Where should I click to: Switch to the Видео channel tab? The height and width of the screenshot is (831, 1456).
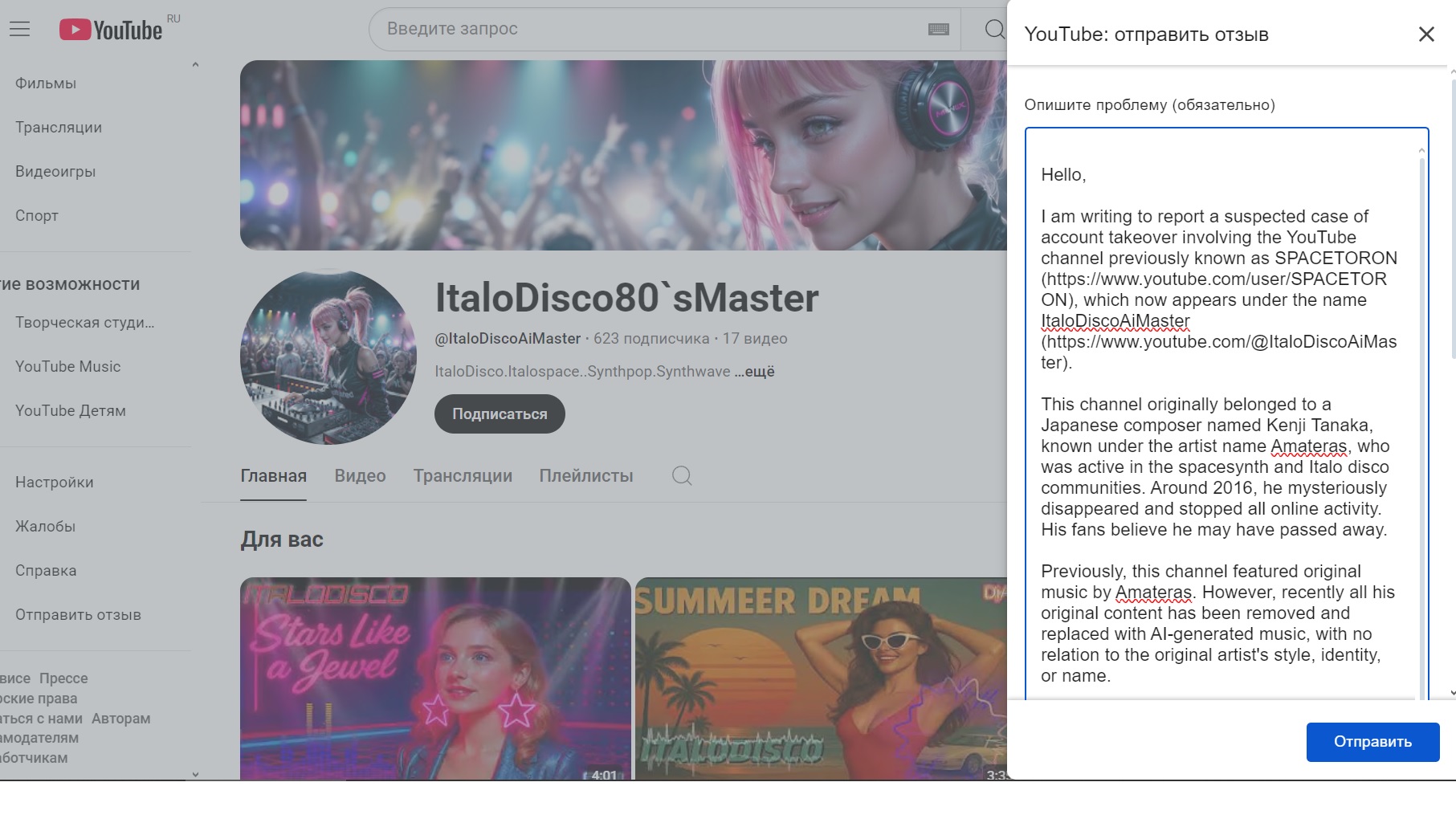(361, 476)
